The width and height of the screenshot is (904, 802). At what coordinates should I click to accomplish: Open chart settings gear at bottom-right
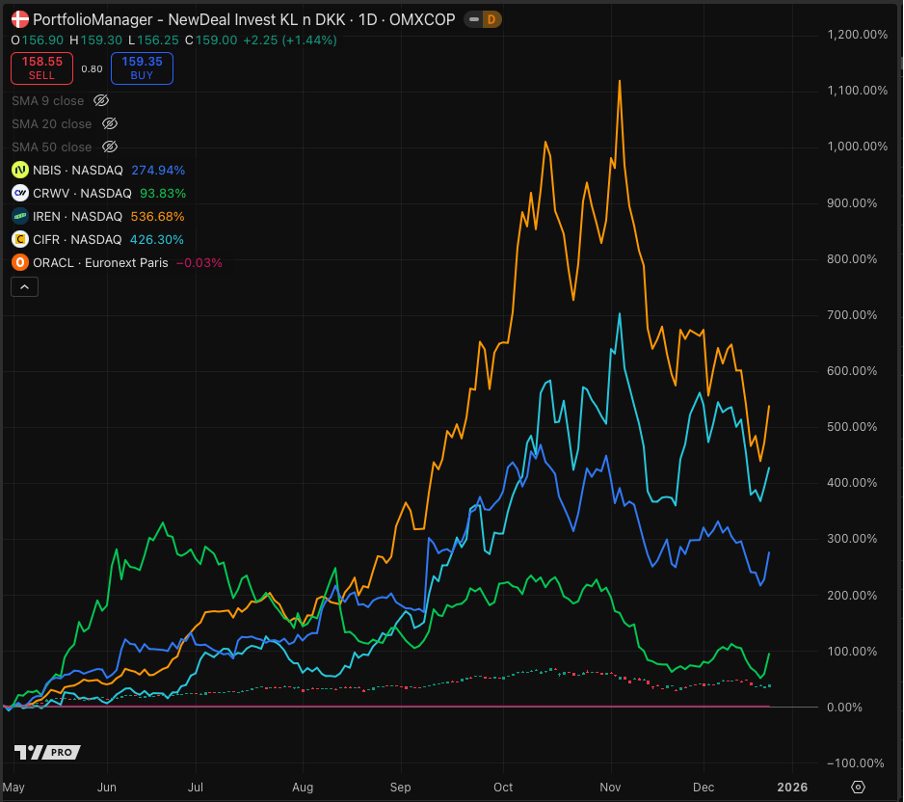pos(858,787)
